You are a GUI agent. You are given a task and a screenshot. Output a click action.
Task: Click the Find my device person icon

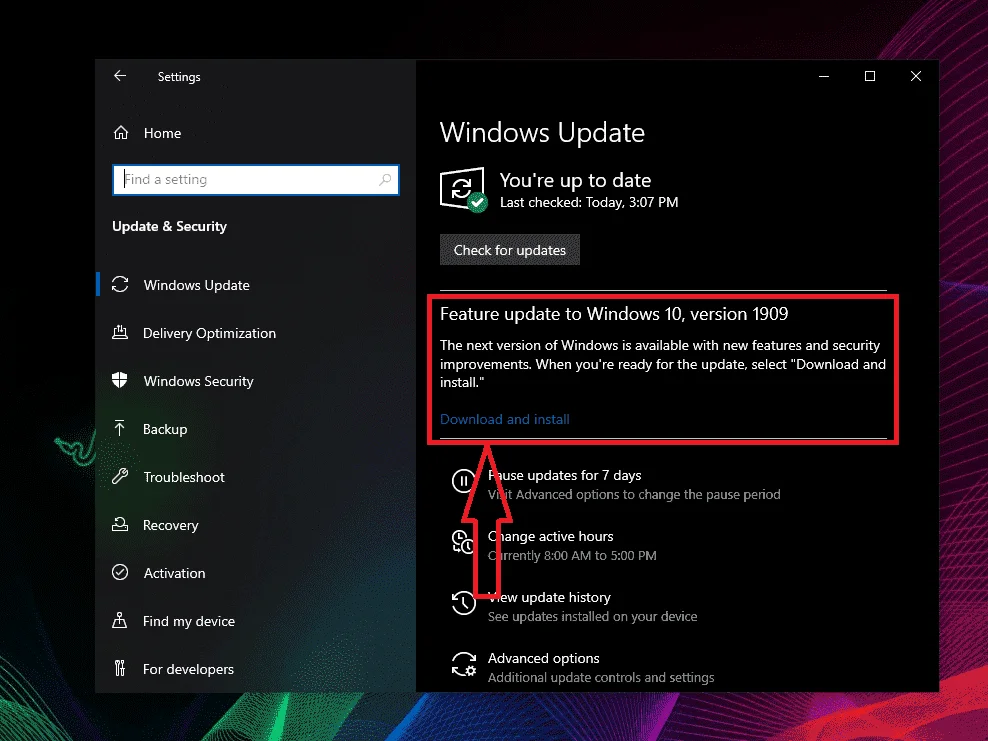(x=120, y=621)
